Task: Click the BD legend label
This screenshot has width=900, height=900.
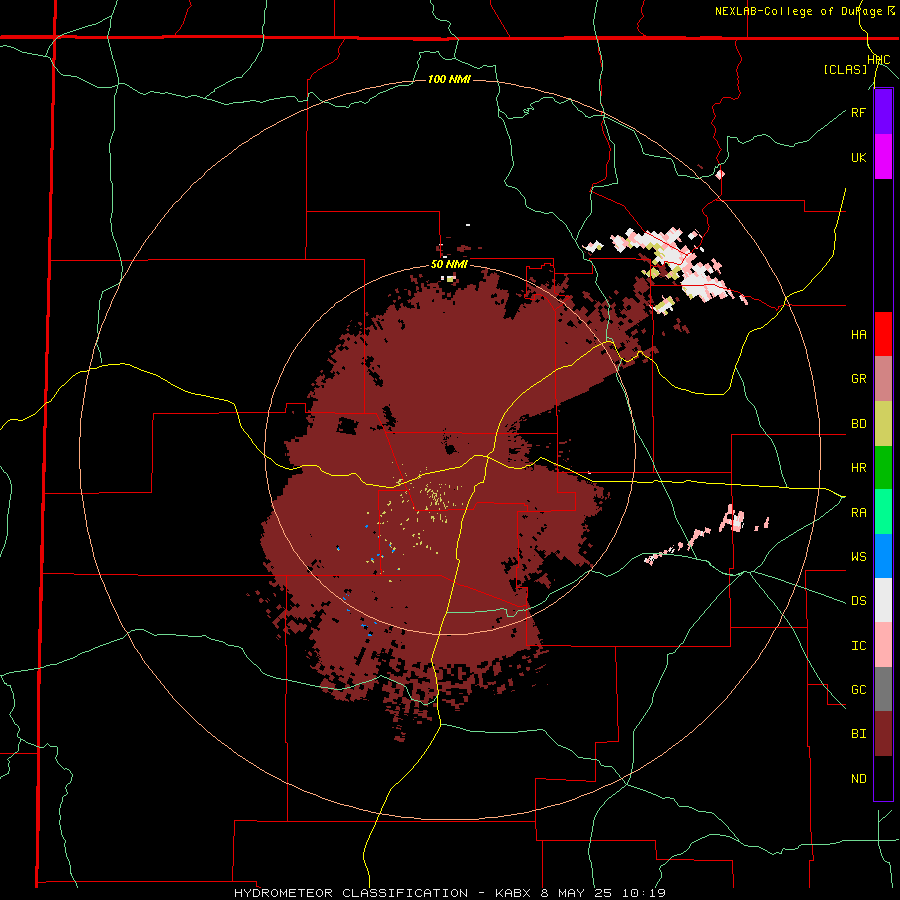Action: coord(858,424)
